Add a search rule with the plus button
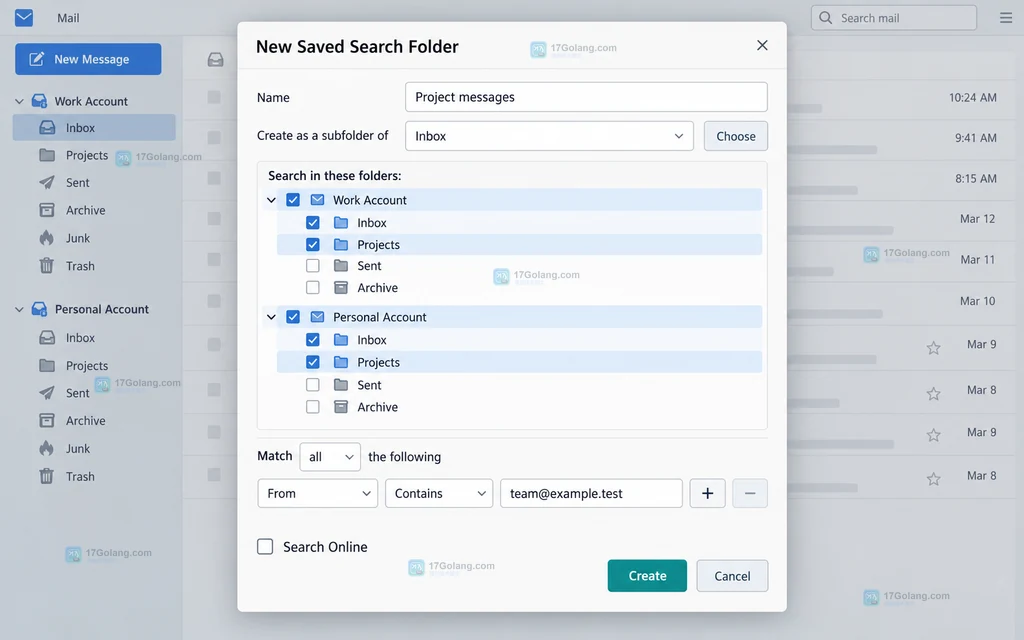This screenshot has width=1024, height=640. click(707, 493)
